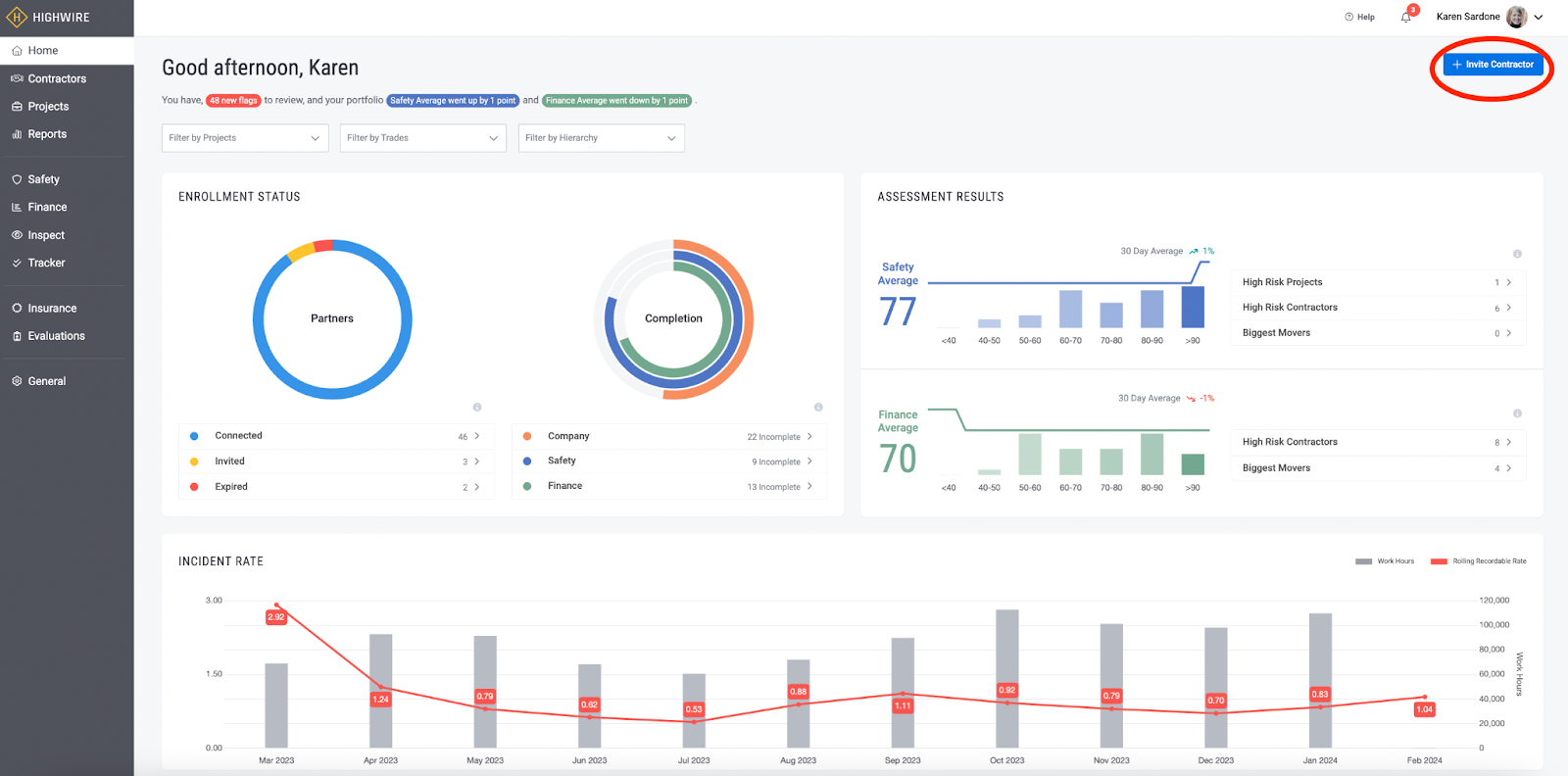Screen dimensions: 1568x776
Task: Open the notifications bell
Action: point(1406,17)
